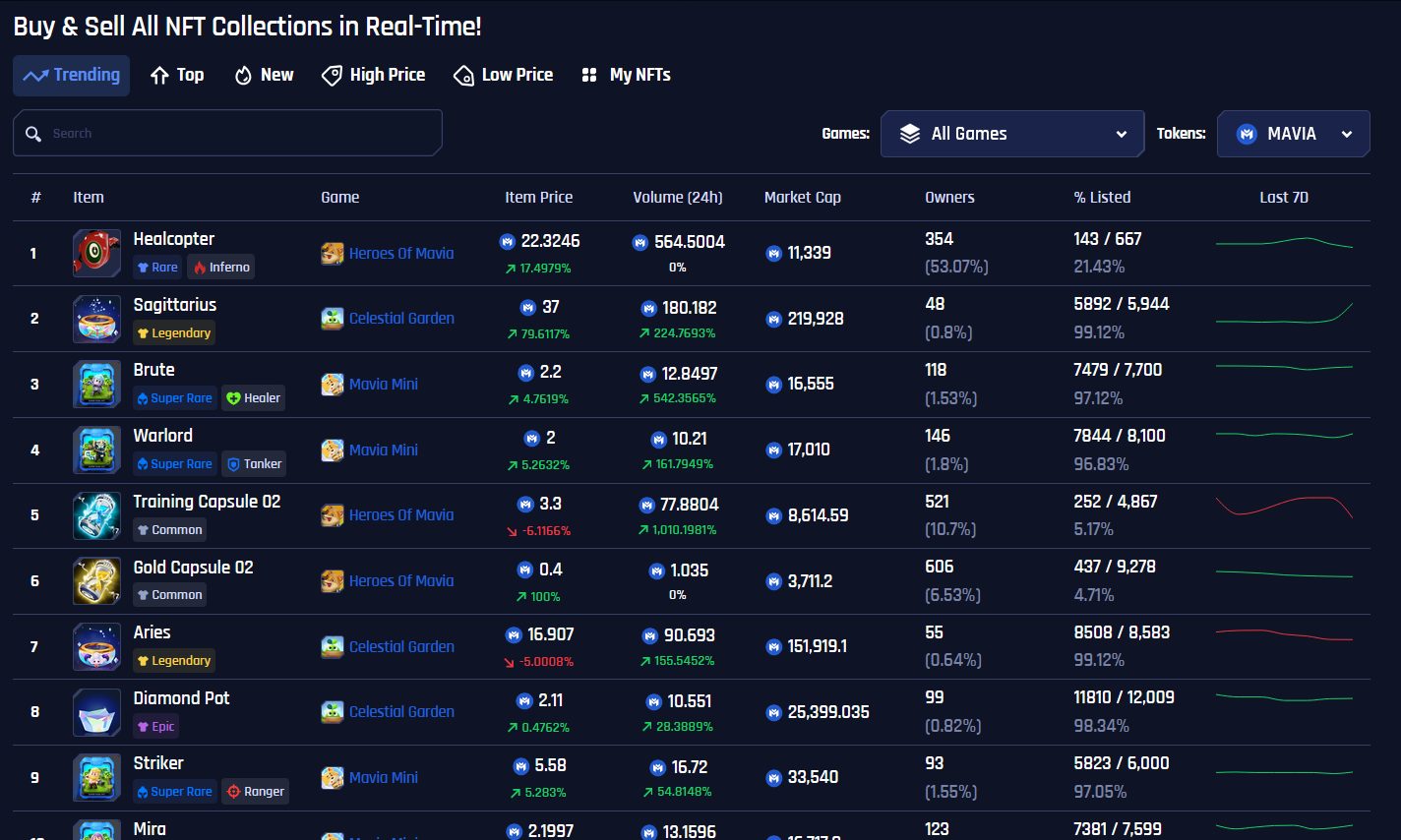The width and height of the screenshot is (1401, 840).
Task: Click the Legendary trophy badge on Aries
Action: click(x=173, y=660)
